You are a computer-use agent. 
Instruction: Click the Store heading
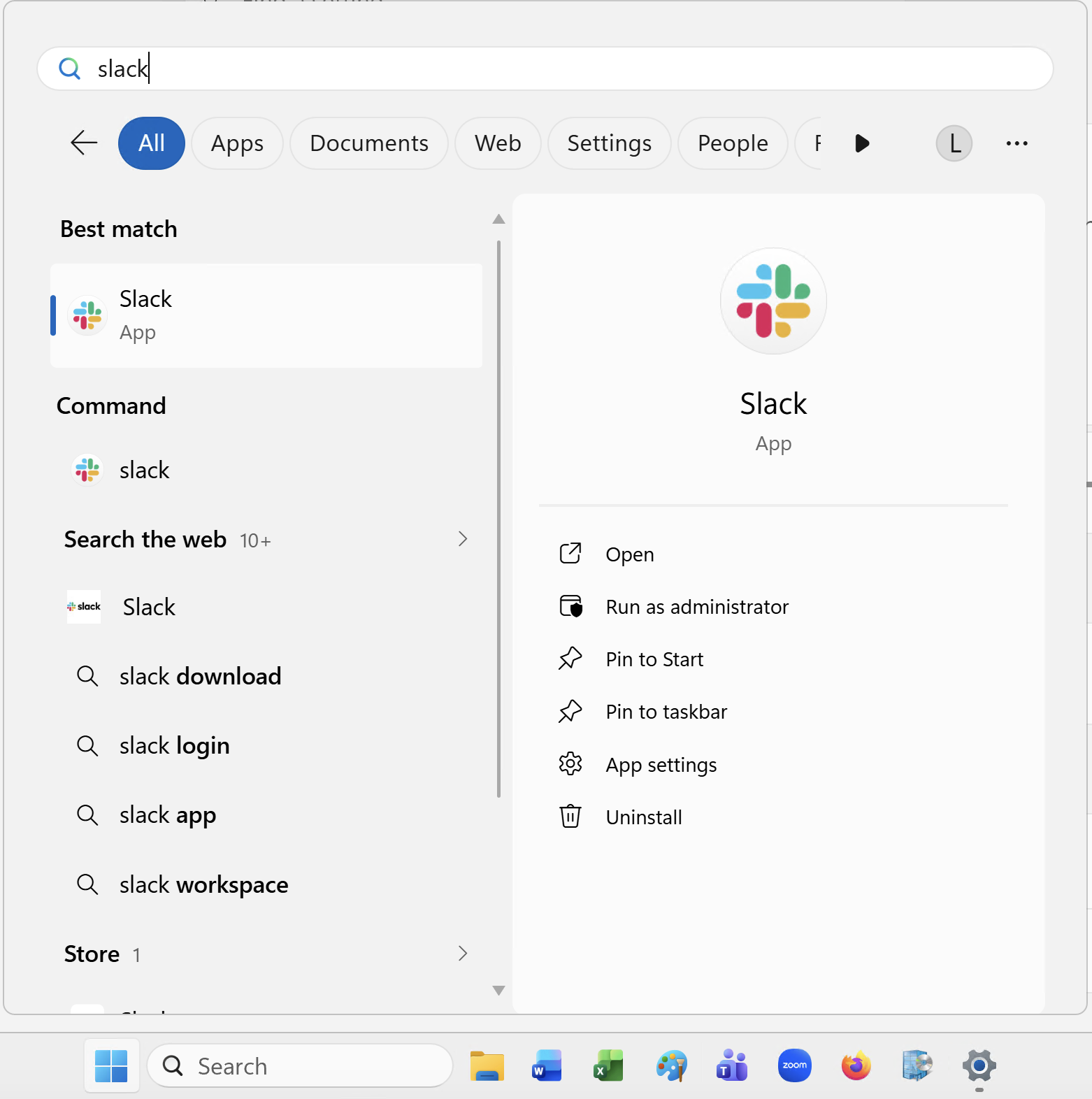pyautogui.click(x=92, y=954)
